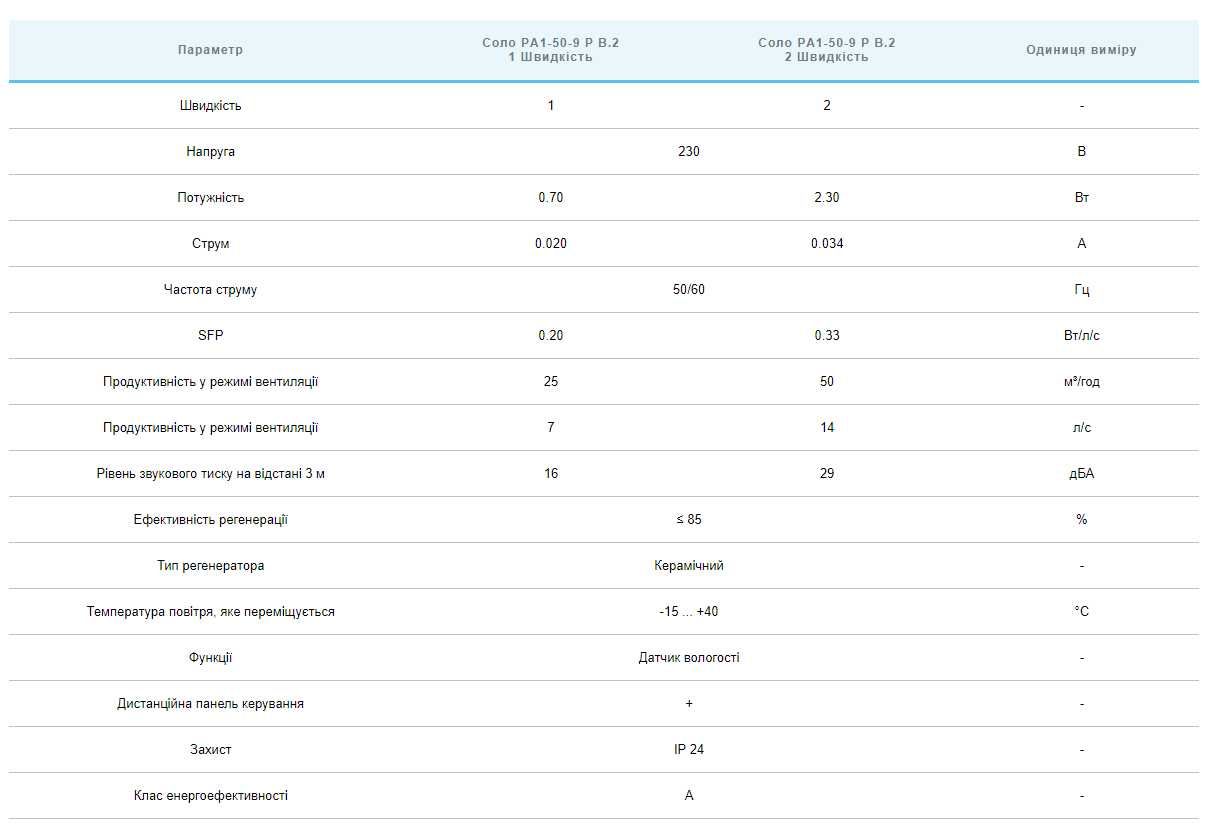Viewport: 1226px width, 833px height.
Task: Select airflow value "50" in м³/год row
Action: point(827,382)
